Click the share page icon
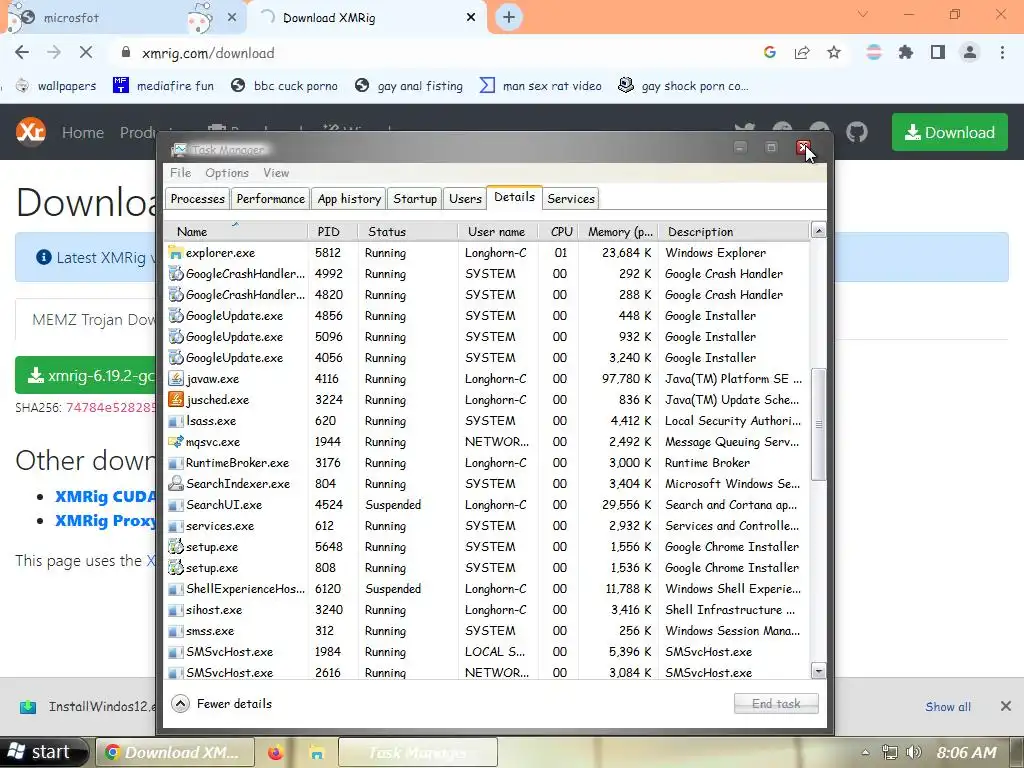Viewport: 1024px width, 768px height. [x=802, y=52]
